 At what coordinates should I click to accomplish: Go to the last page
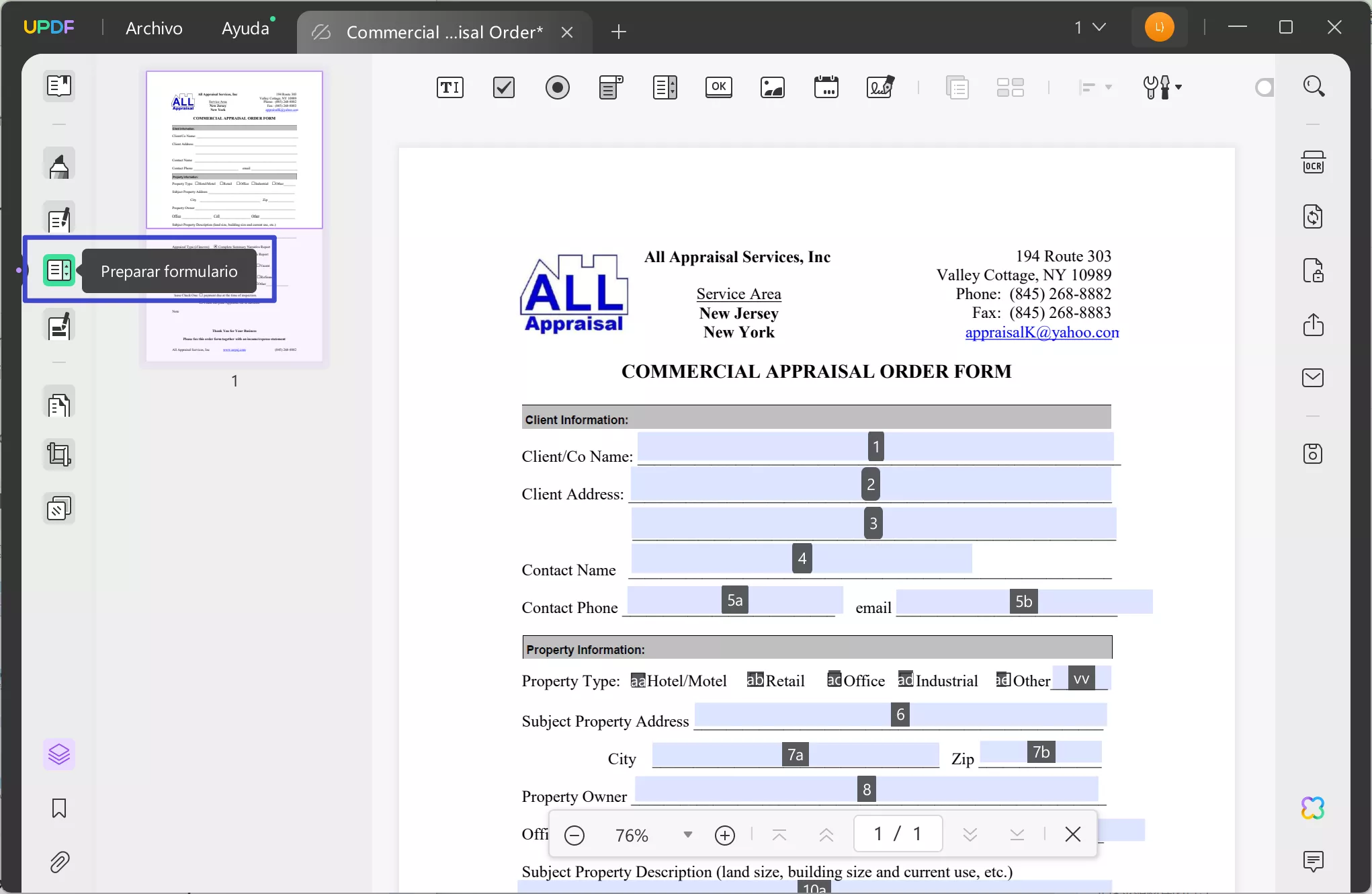(x=1017, y=835)
